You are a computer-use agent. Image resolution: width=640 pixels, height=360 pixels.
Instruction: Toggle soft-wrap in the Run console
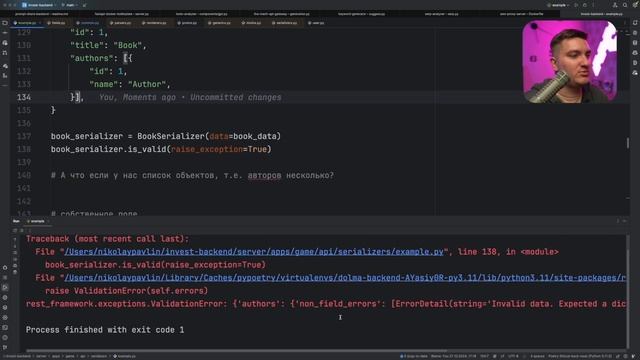click(15, 253)
